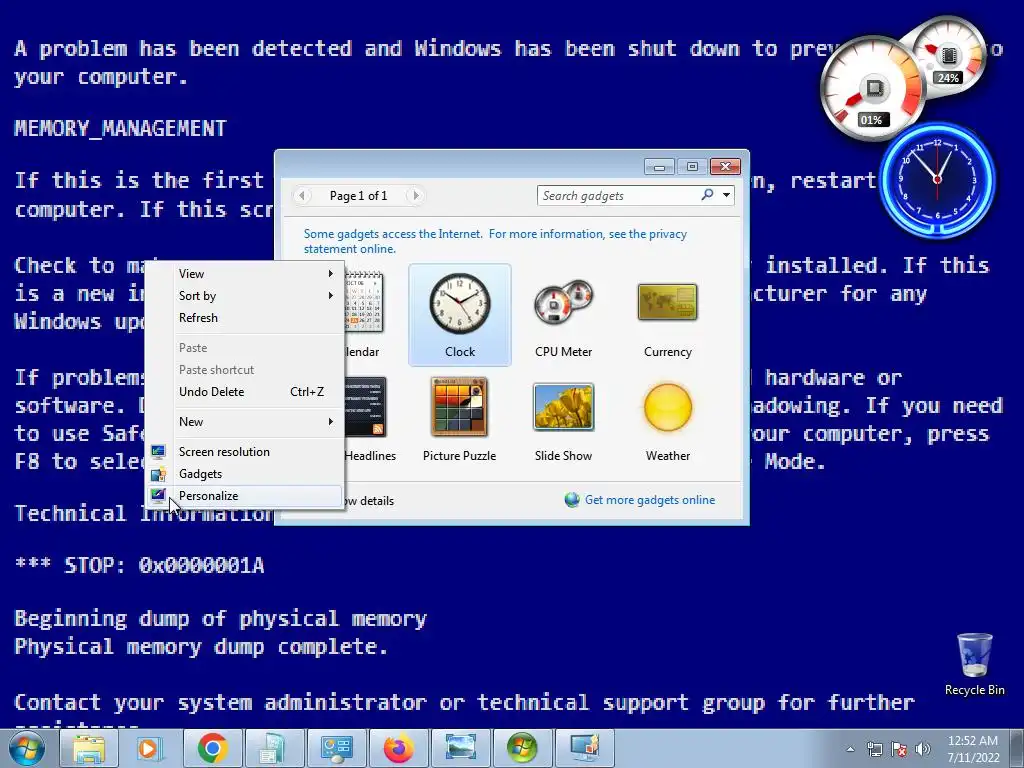Click the New submenu arrow
The image size is (1024, 768).
(330, 422)
